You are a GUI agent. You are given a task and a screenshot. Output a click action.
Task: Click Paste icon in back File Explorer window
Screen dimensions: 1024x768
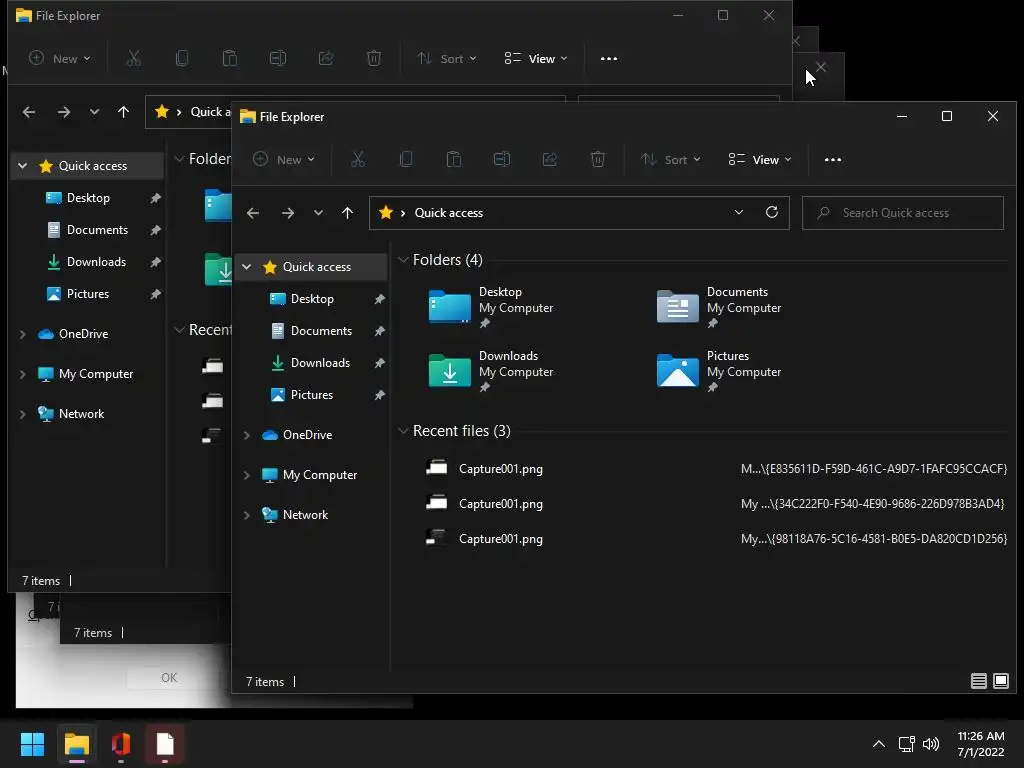point(230,58)
